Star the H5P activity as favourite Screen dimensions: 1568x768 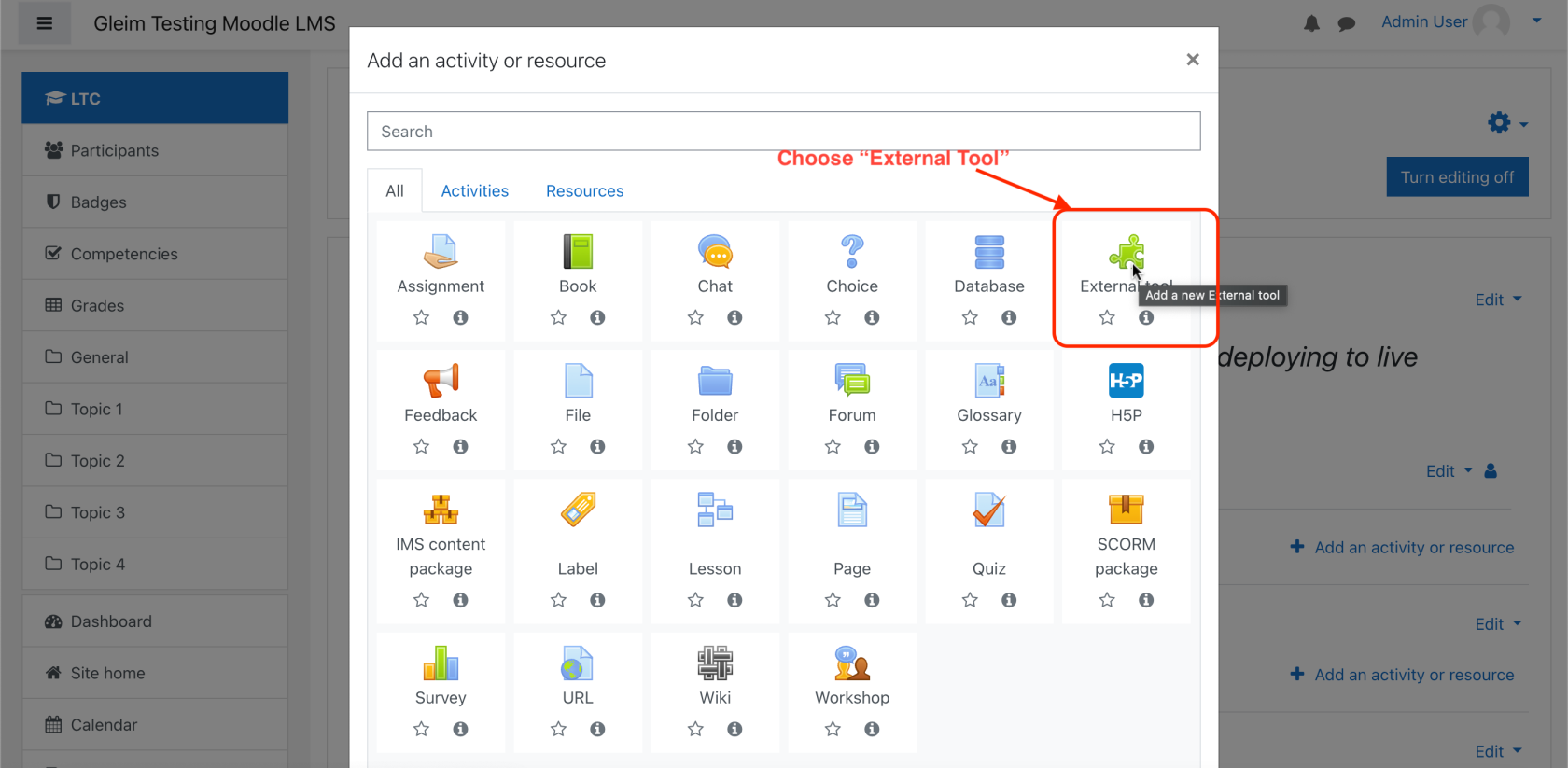(1107, 446)
